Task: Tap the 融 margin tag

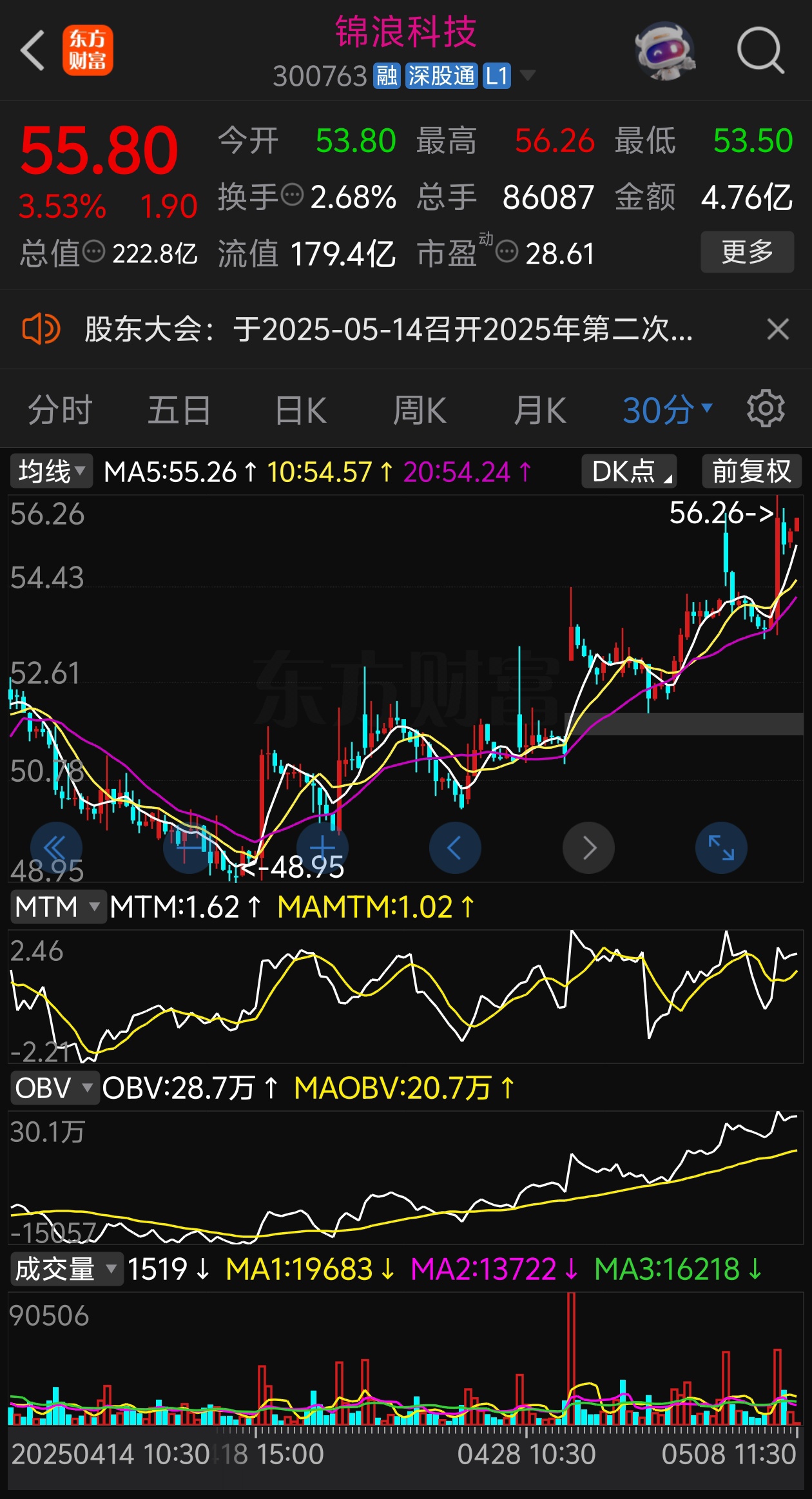Action: tap(387, 76)
